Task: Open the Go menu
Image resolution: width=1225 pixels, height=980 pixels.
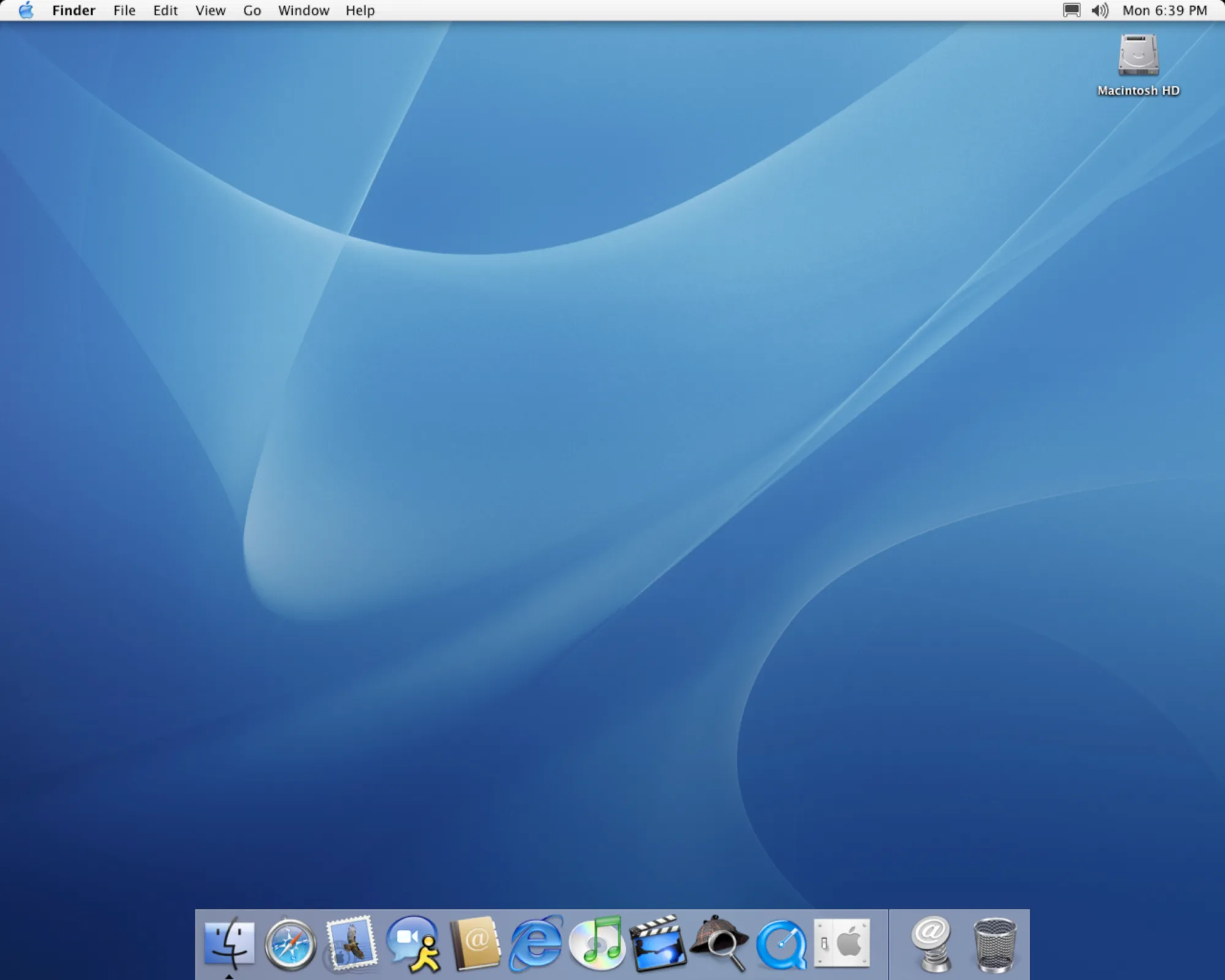Action: coord(251,10)
